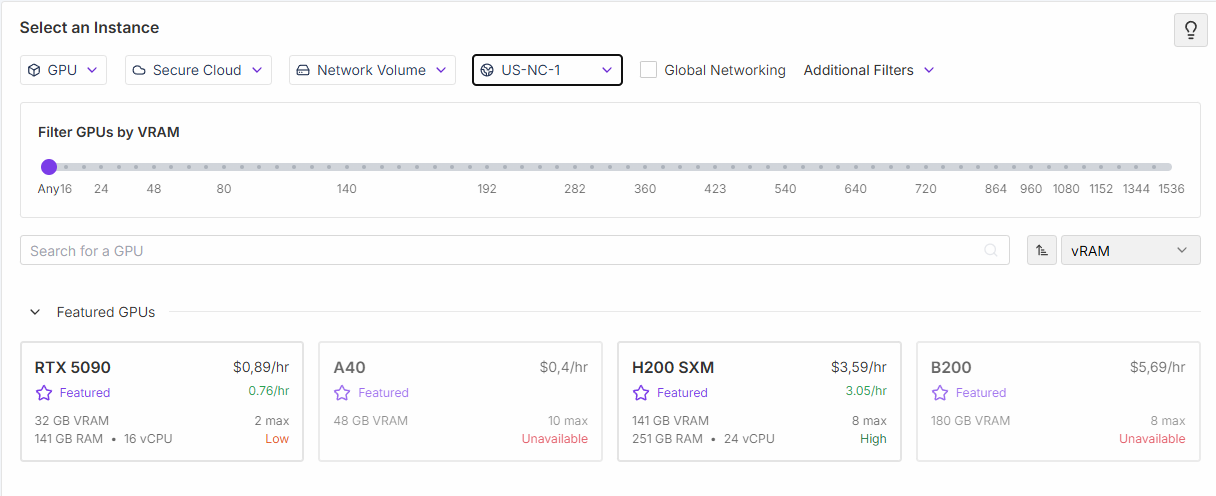
Task: Click the sort direction icon button
Action: [x=1042, y=251]
